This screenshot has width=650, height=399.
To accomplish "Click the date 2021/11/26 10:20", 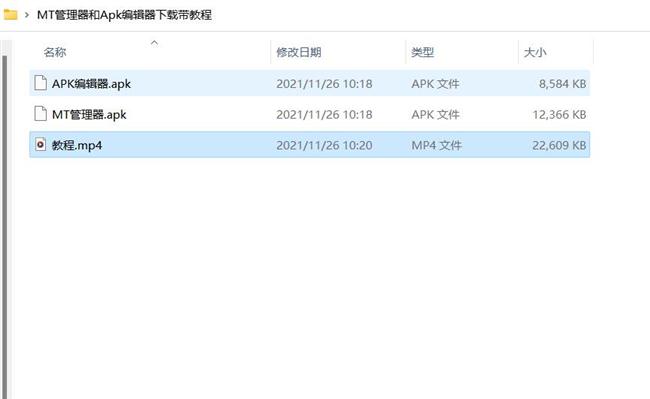I will click(x=324, y=145).
